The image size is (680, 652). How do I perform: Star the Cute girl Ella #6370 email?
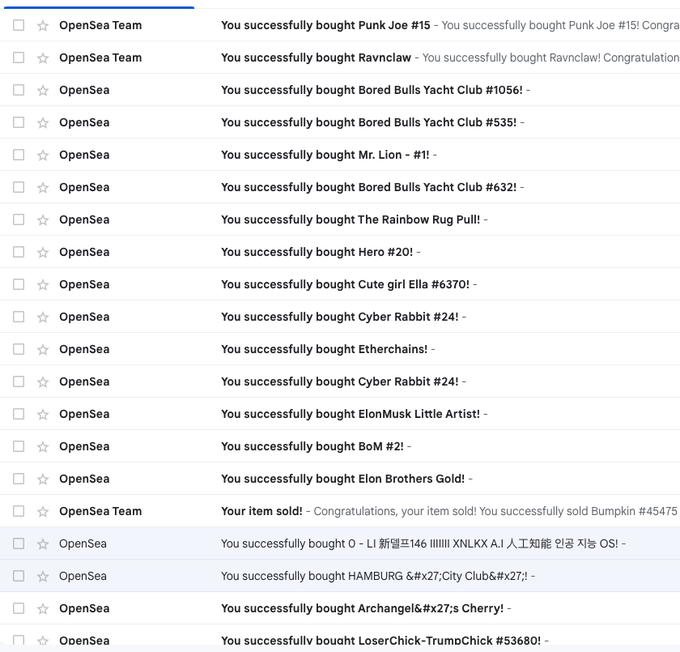point(42,285)
